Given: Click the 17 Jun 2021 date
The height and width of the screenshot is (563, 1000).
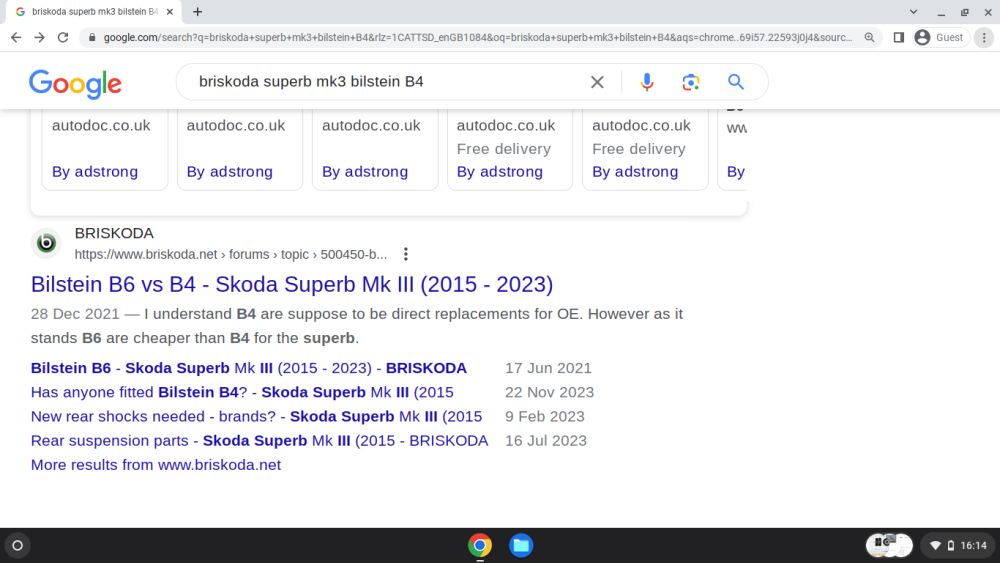Looking at the screenshot, I should [548, 368].
